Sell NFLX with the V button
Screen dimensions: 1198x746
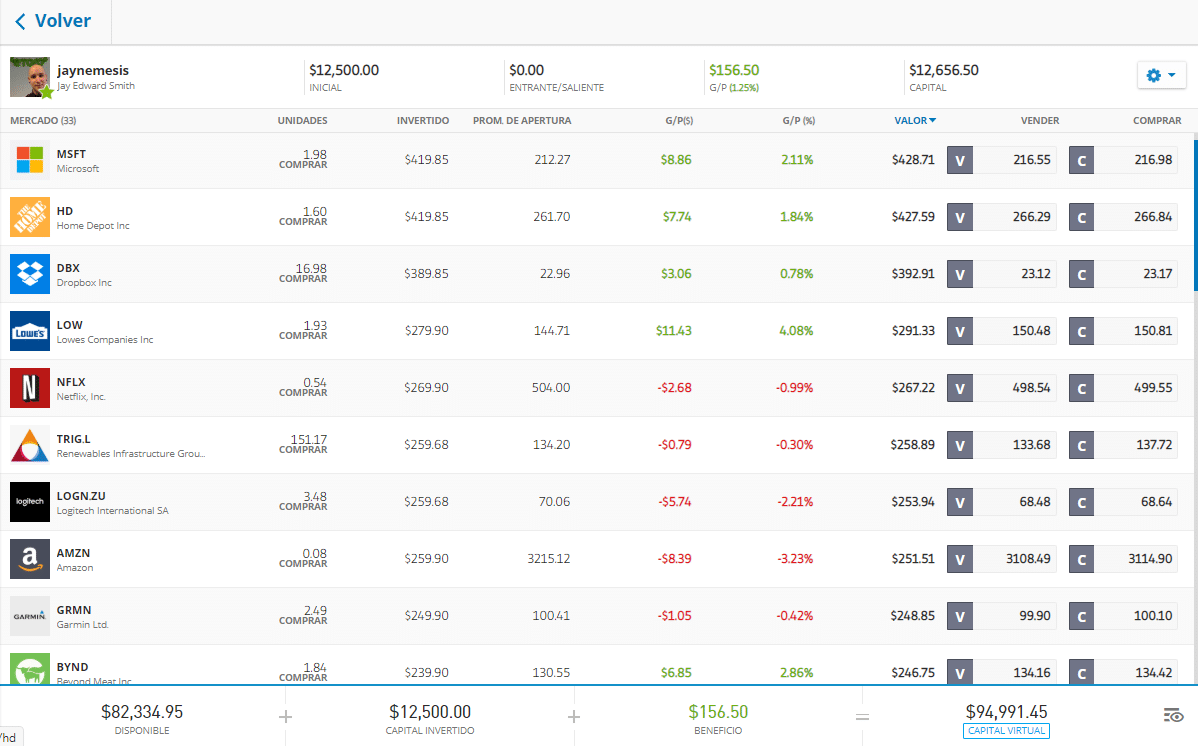coord(960,388)
